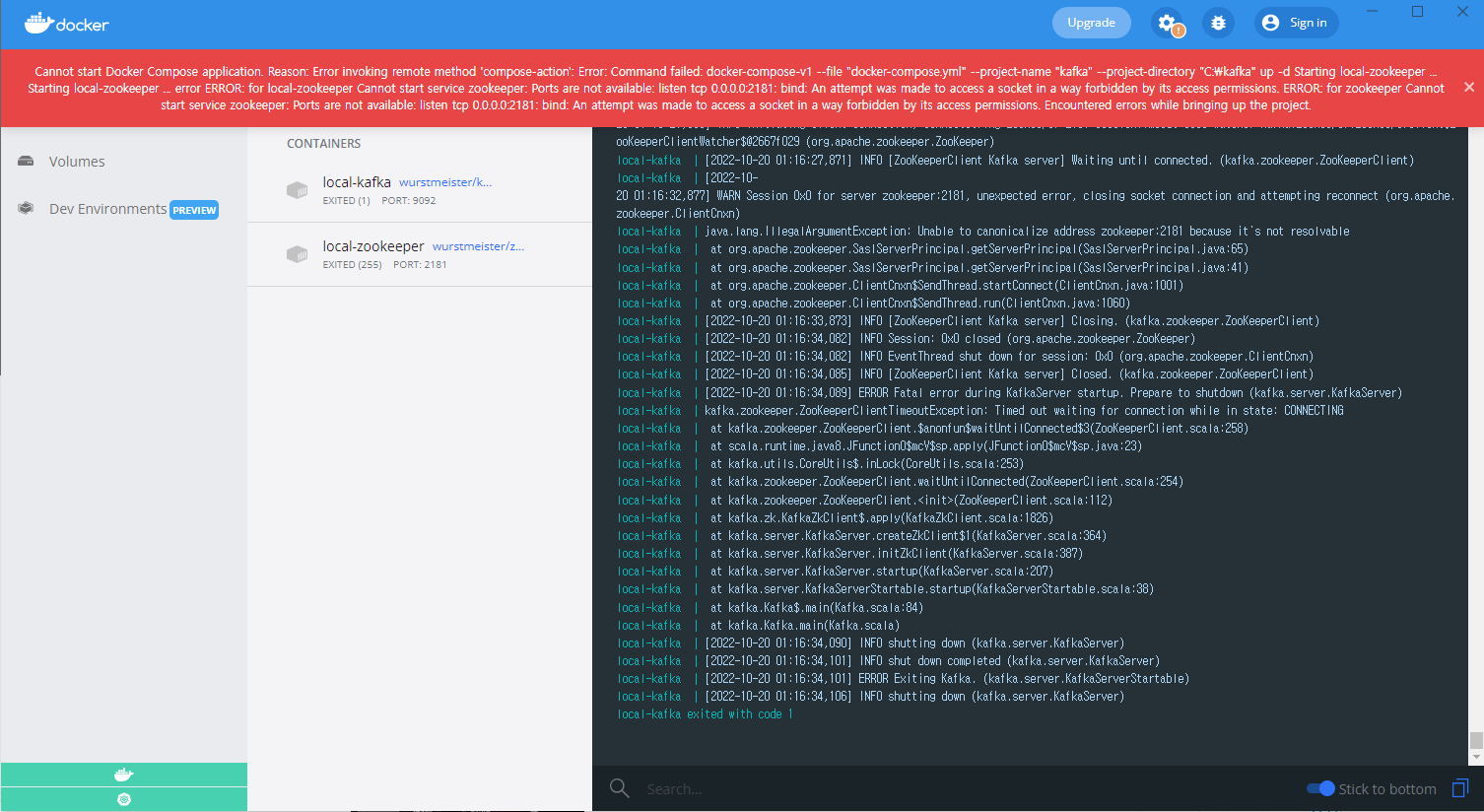Viewport: 1484px width, 812px height.
Task: Click 'ZooKeeperClientTimeoutException: Timed out' log line
Action: 980,411
